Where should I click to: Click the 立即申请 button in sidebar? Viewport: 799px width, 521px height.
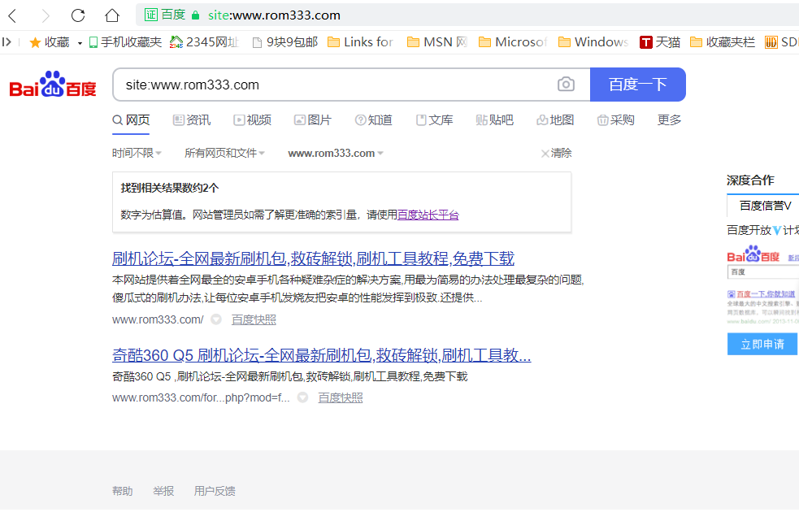click(x=762, y=344)
